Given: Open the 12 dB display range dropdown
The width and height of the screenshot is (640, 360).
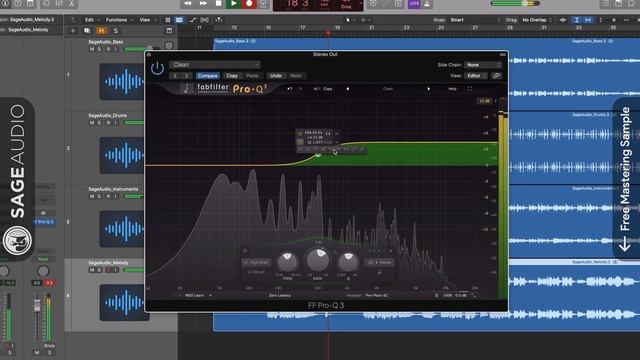Looking at the screenshot, I should pyautogui.click(x=484, y=101).
